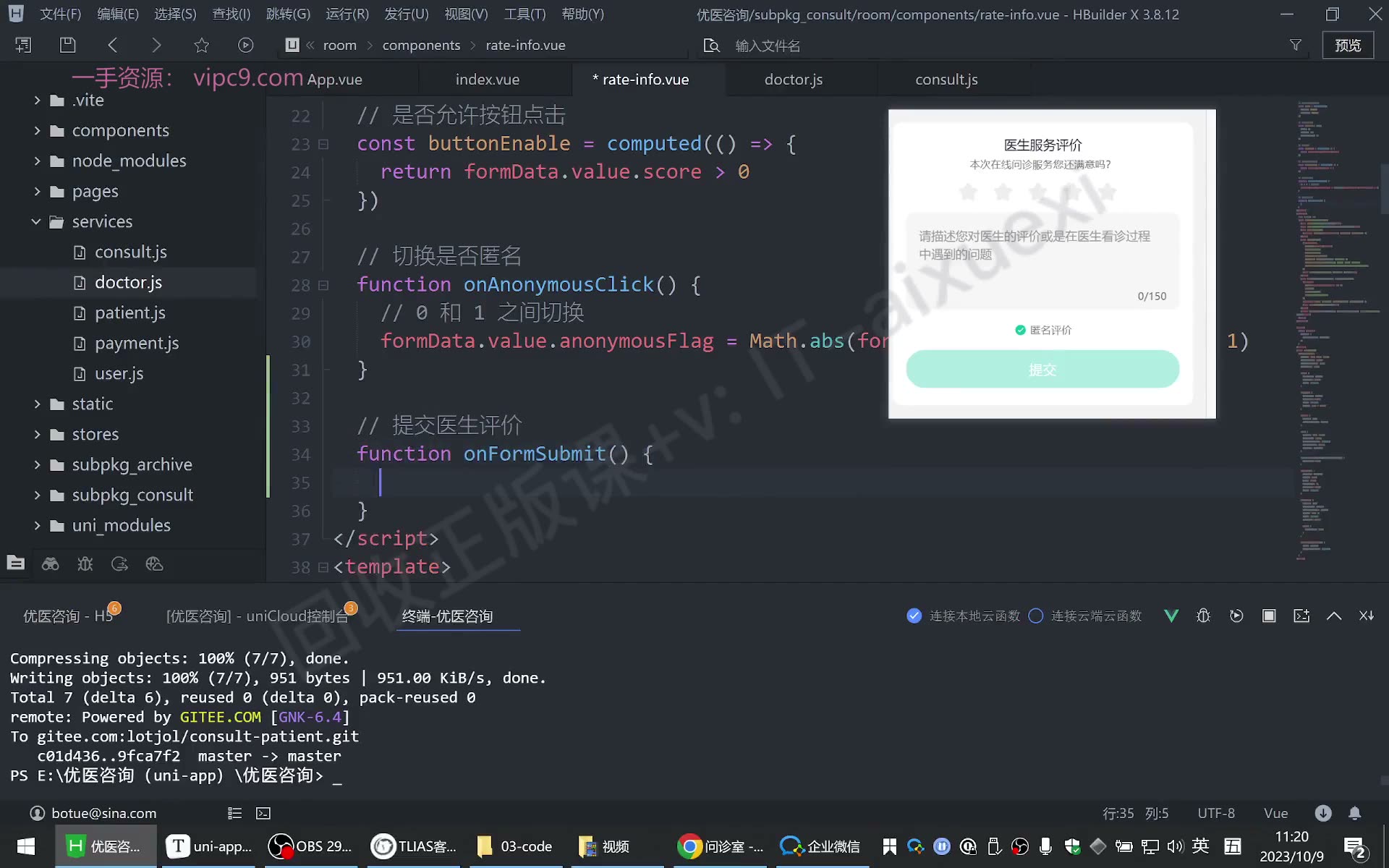Screen dimensions: 1389x868
Task: Open project manager icon at sidebar bottom
Action: [15, 563]
